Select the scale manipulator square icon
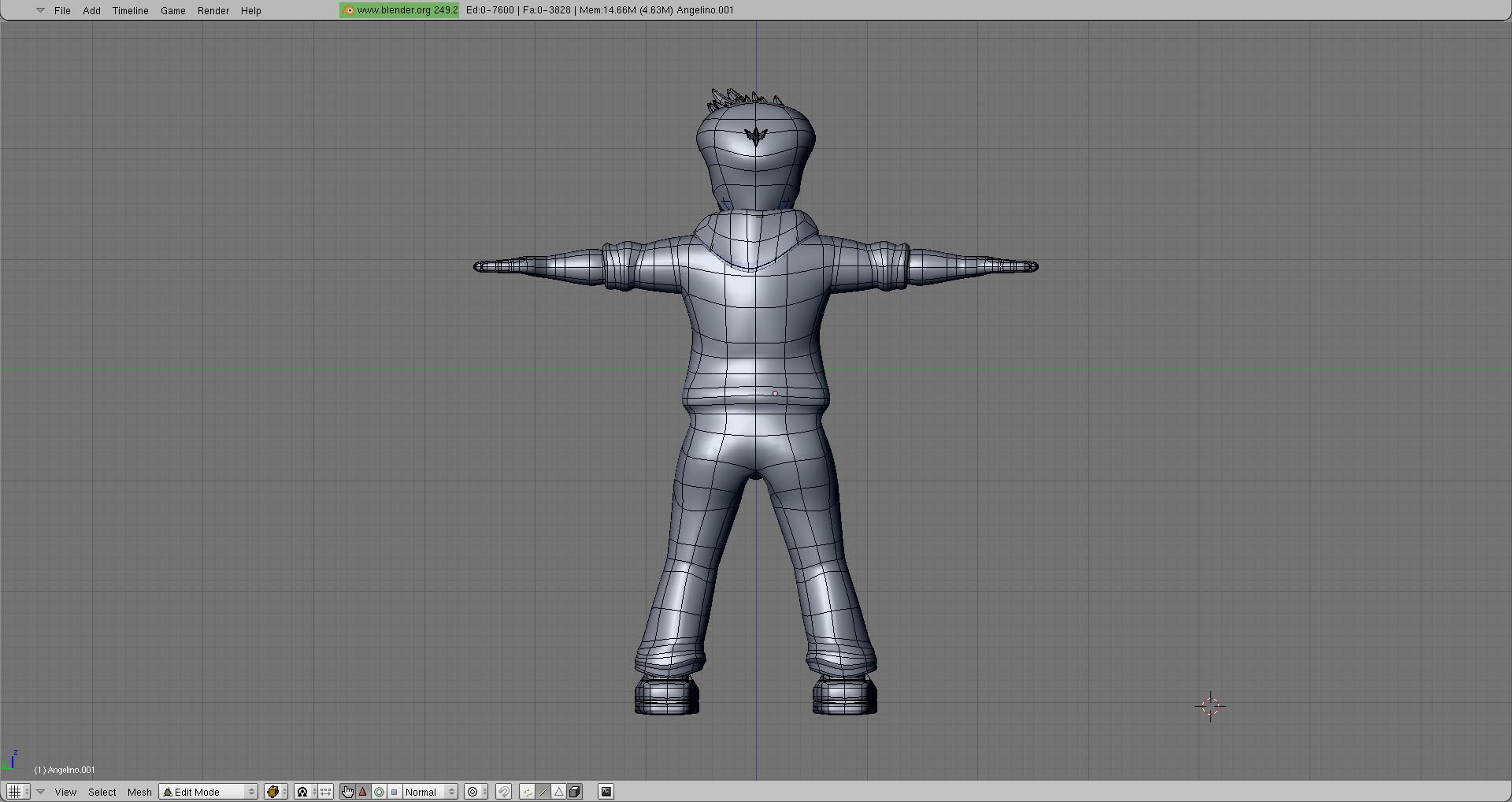The height and width of the screenshot is (802, 1512). click(x=395, y=792)
